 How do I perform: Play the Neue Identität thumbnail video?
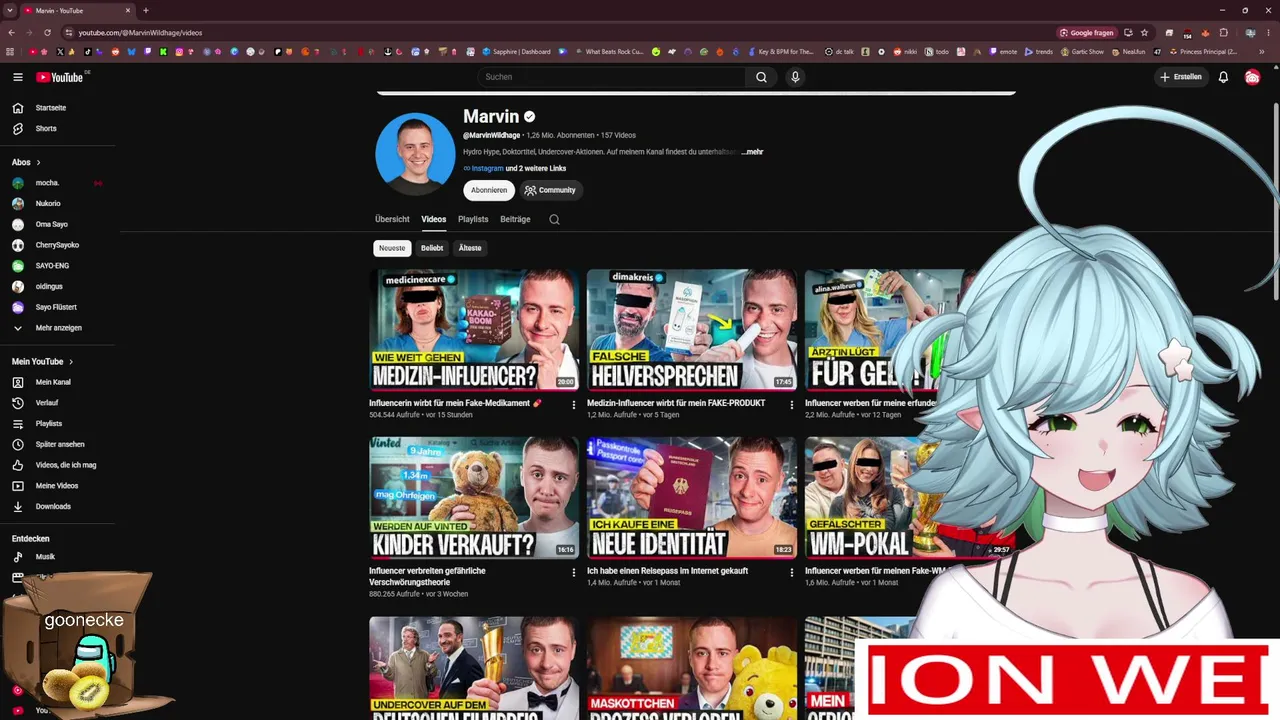(x=692, y=497)
